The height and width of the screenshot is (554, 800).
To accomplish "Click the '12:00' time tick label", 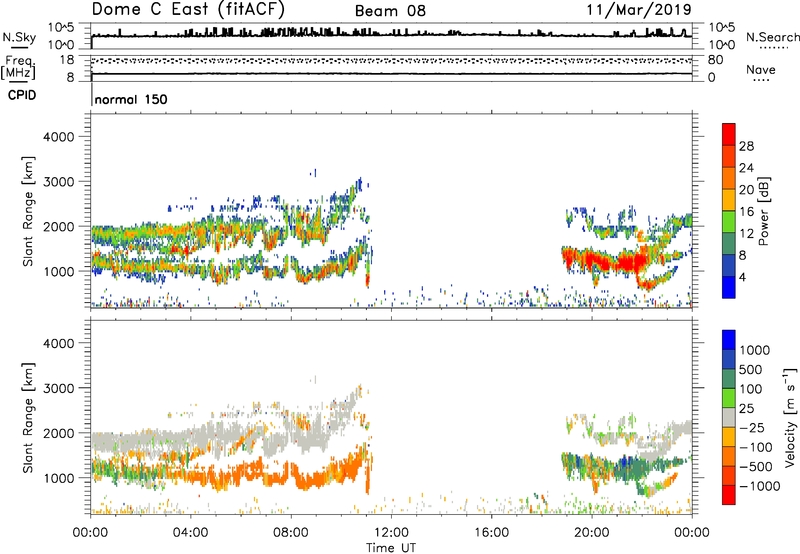I will click(x=391, y=533).
